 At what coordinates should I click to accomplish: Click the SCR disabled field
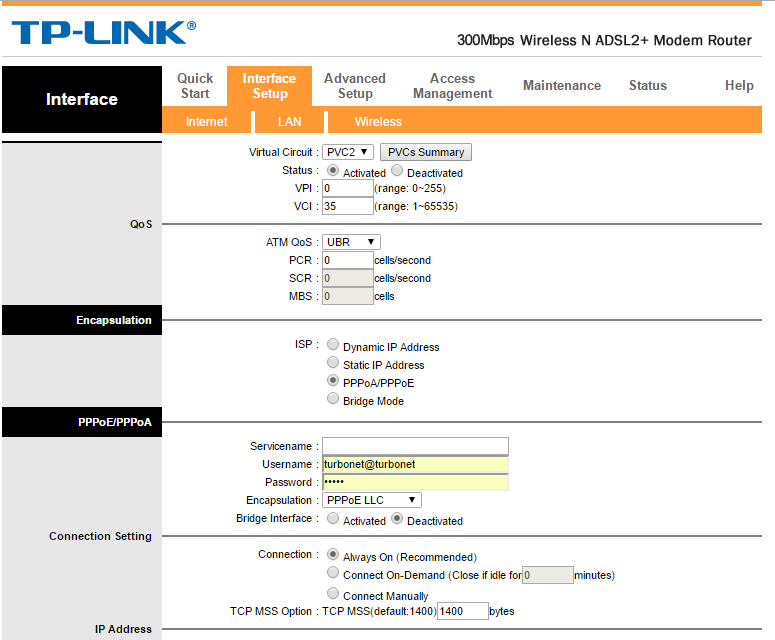coord(347,278)
